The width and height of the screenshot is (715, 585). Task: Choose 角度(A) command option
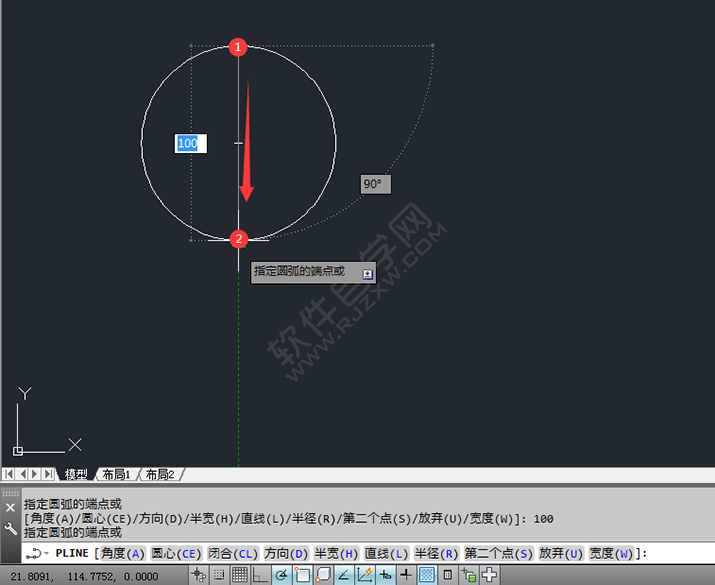123,554
